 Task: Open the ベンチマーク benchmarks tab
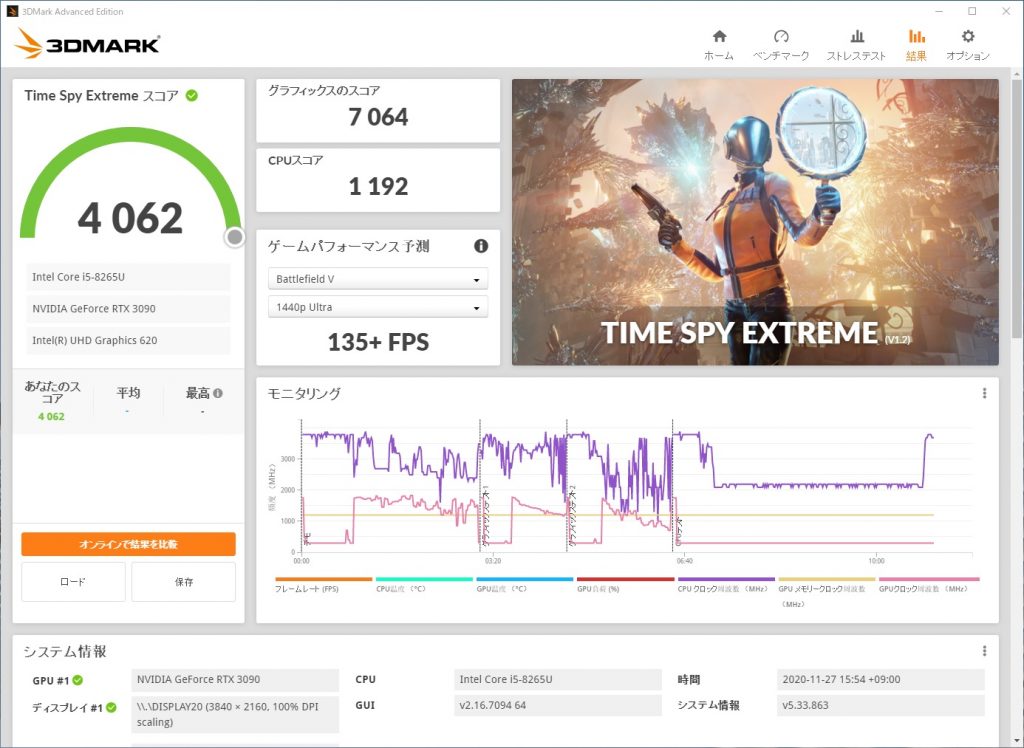(x=780, y=45)
